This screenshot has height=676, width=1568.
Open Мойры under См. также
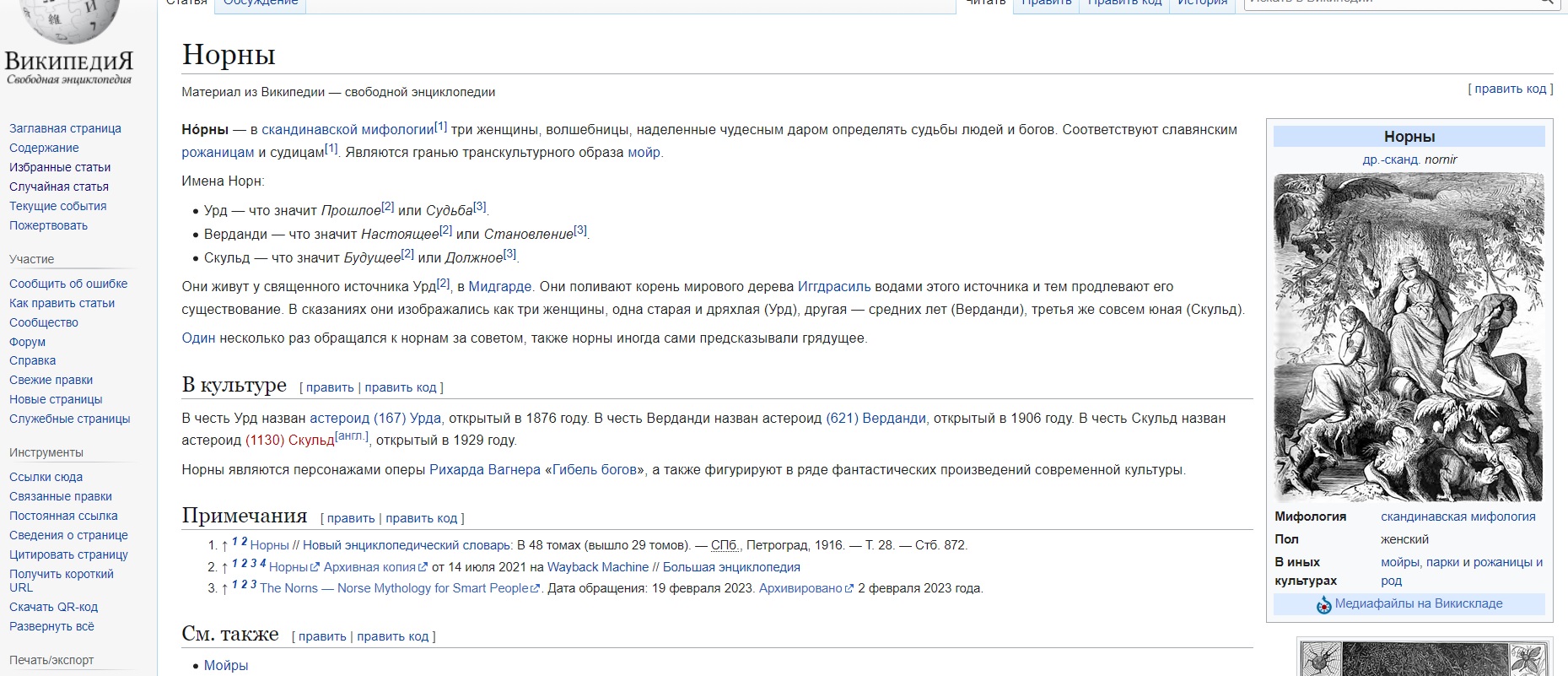[x=226, y=666]
